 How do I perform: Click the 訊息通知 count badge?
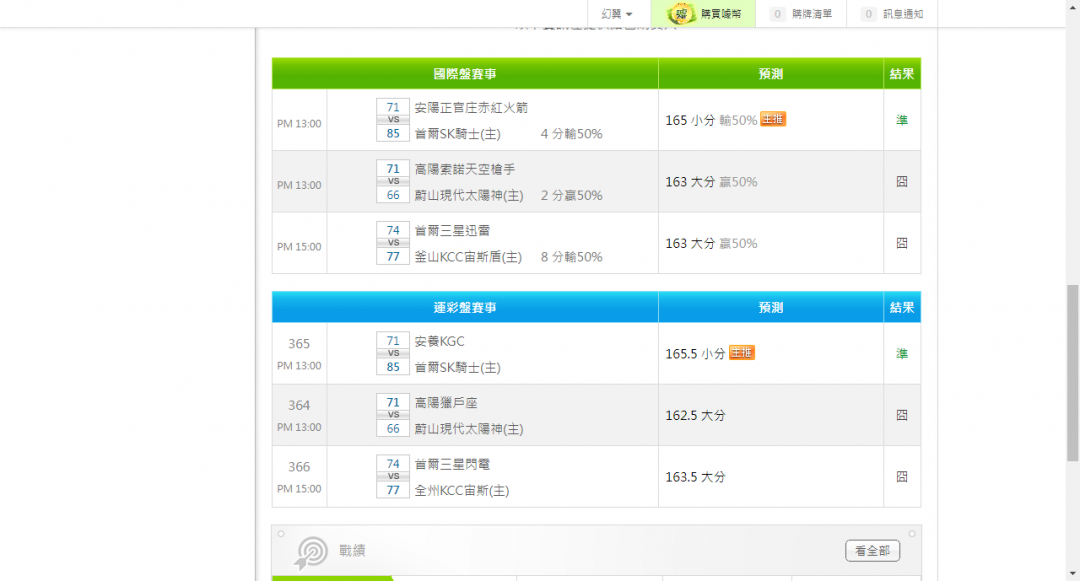[x=869, y=14]
